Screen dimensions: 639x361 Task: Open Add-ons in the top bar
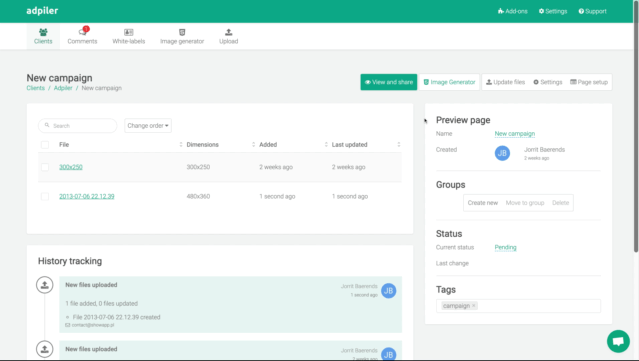(513, 11)
